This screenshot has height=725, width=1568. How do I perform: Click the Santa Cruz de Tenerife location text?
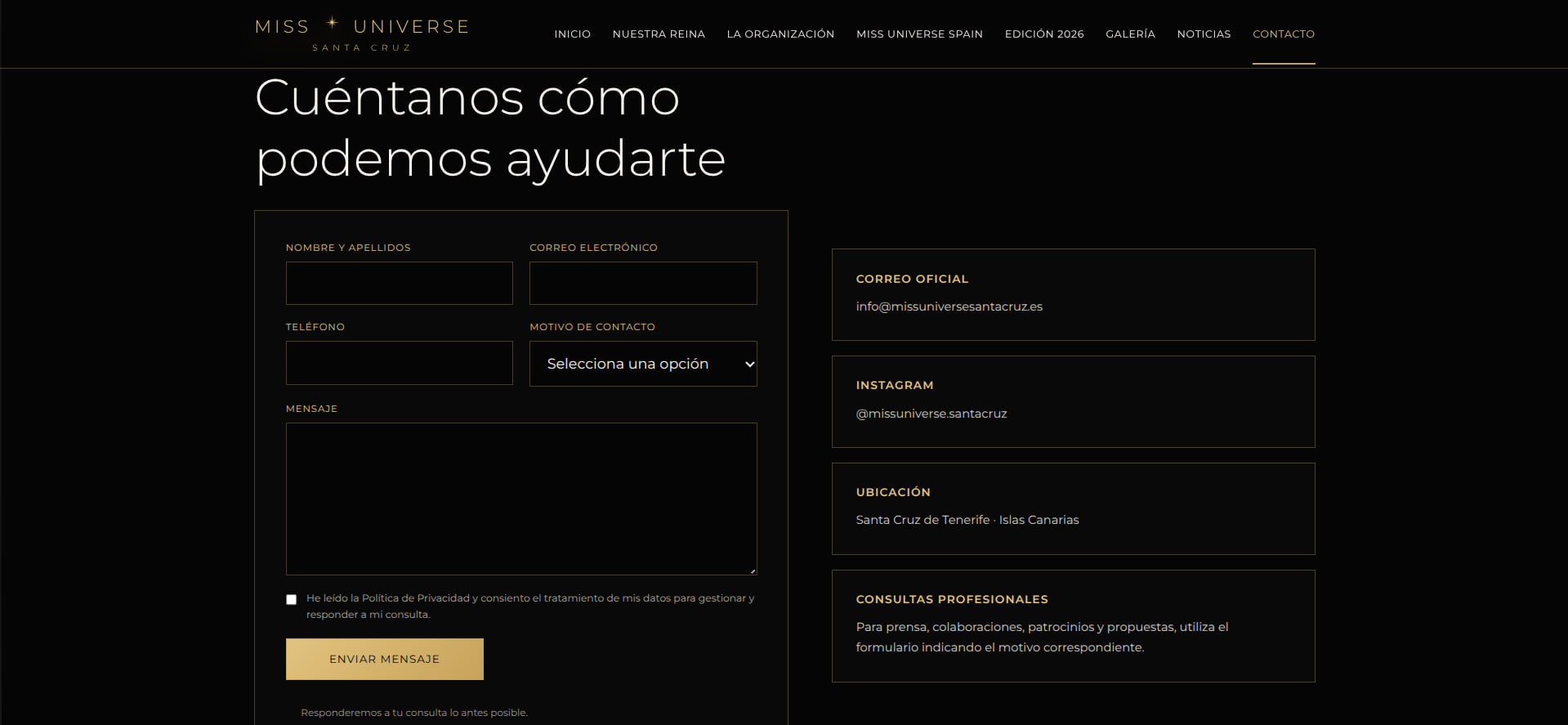(x=967, y=520)
